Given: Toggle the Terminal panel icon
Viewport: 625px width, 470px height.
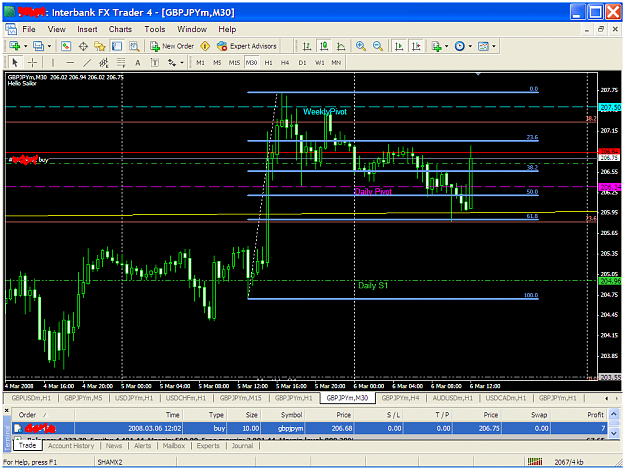Looking at the screenshot, I should pyautogui.click(x=116, y=46).
